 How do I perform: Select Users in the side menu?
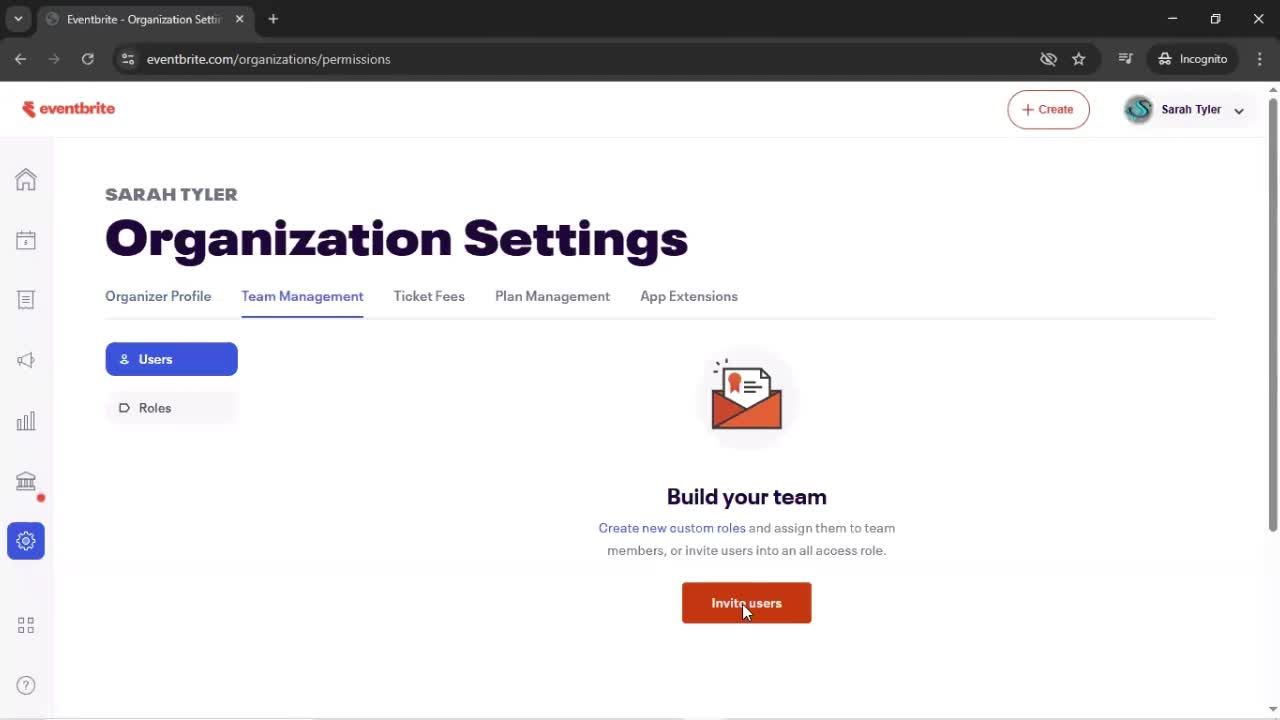point(171,359)
